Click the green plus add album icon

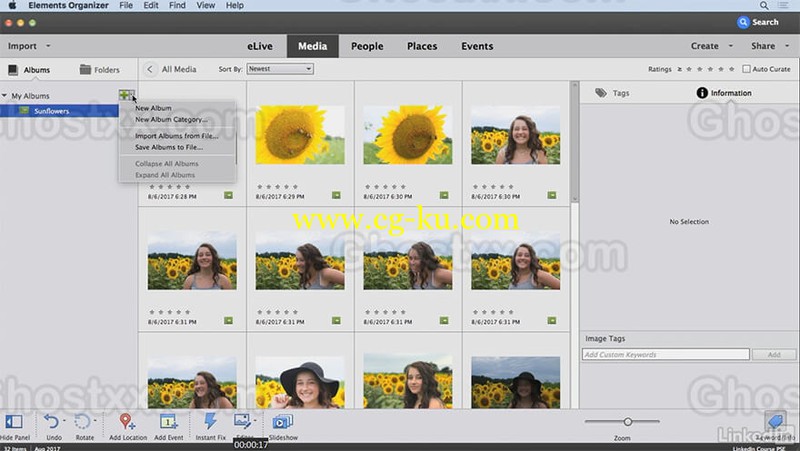126,95
